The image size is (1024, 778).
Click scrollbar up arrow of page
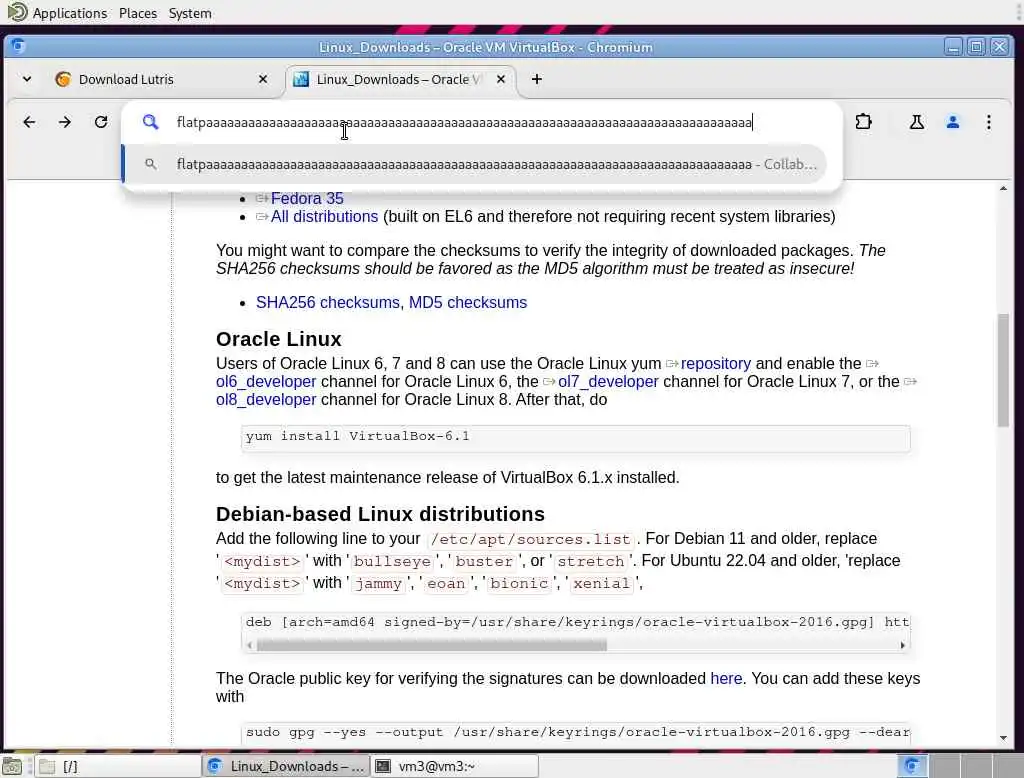1003,189
